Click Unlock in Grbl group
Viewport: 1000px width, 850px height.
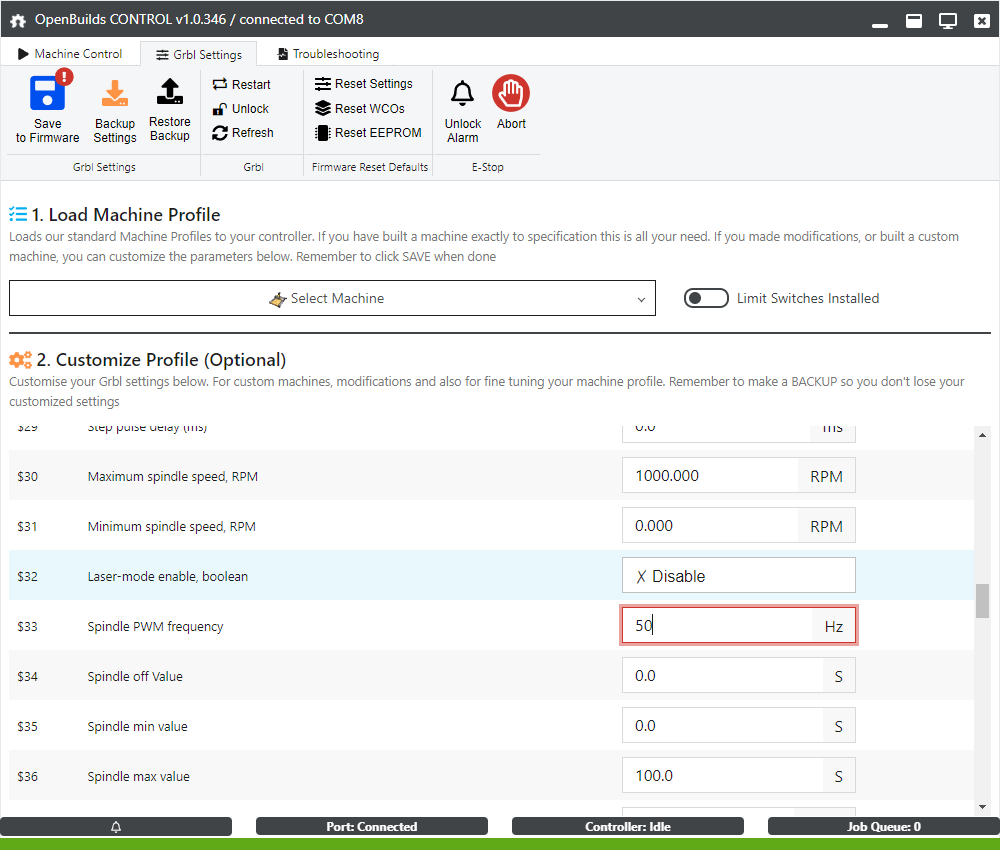tap(240, 109)
